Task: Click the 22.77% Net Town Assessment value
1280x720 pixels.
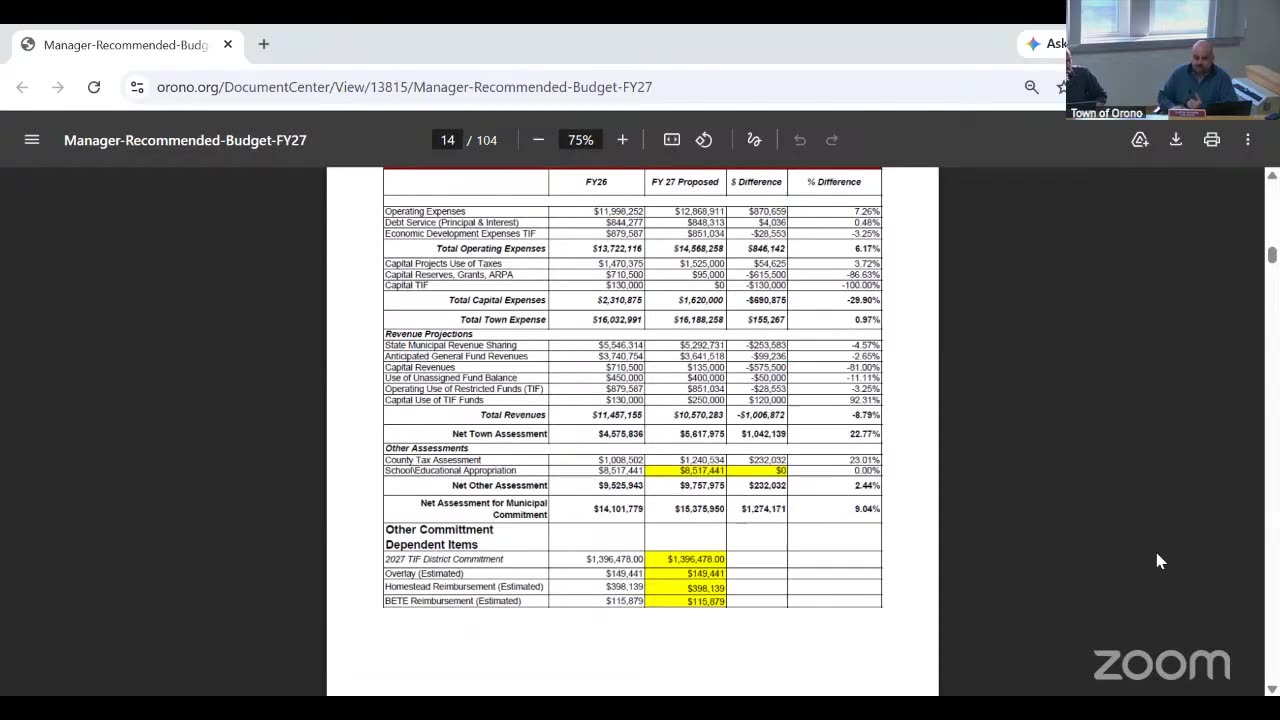Action: pos(865,434)
